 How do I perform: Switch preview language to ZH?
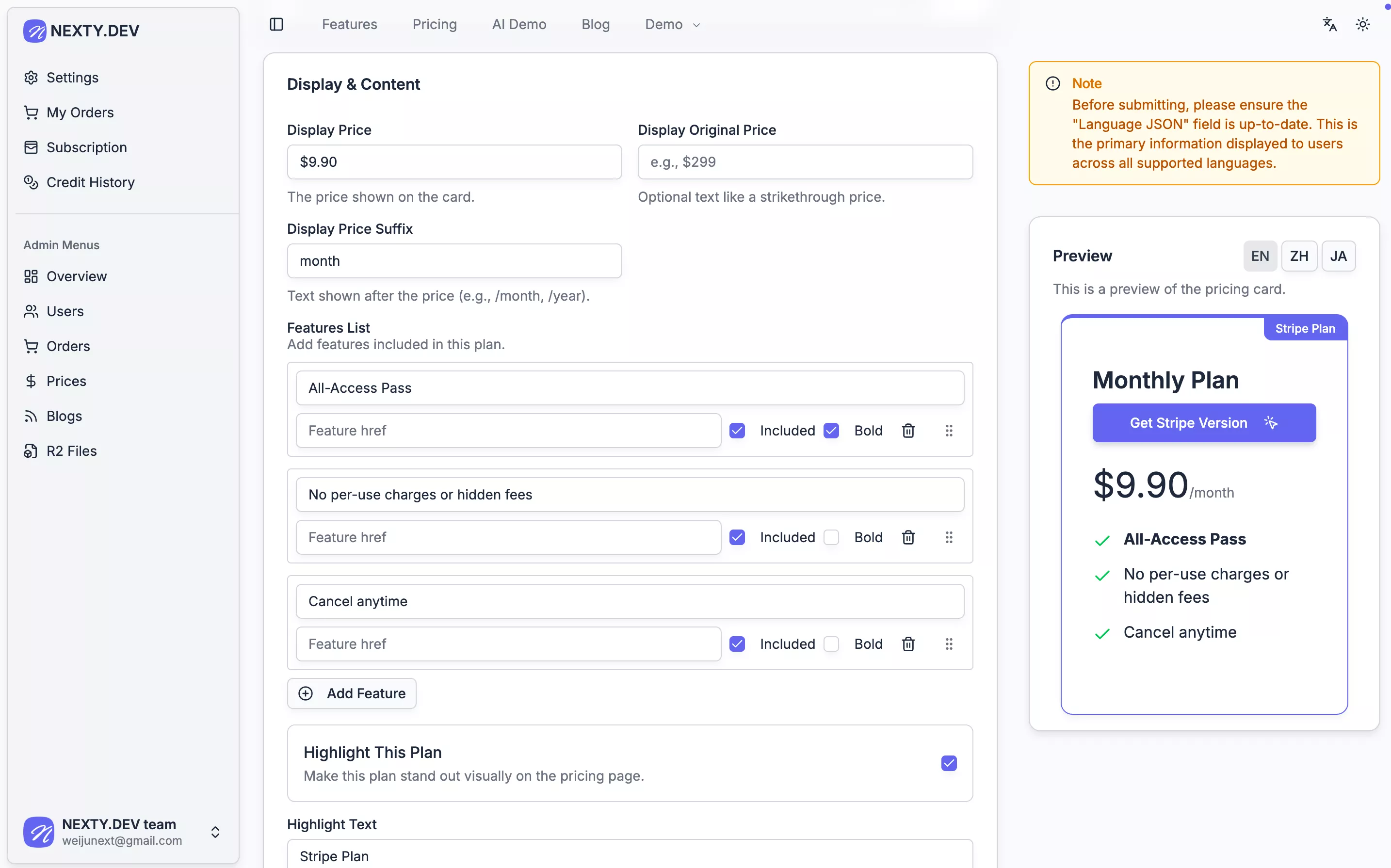tap(1298, 256)
